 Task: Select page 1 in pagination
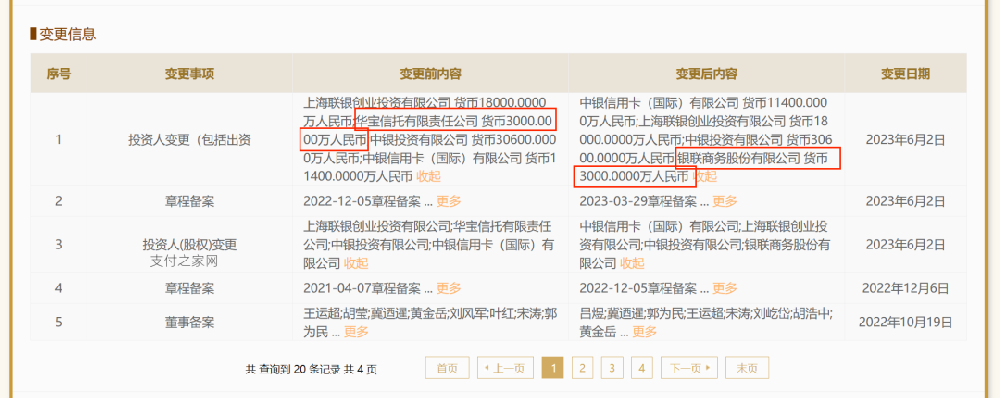pos(552,368)
